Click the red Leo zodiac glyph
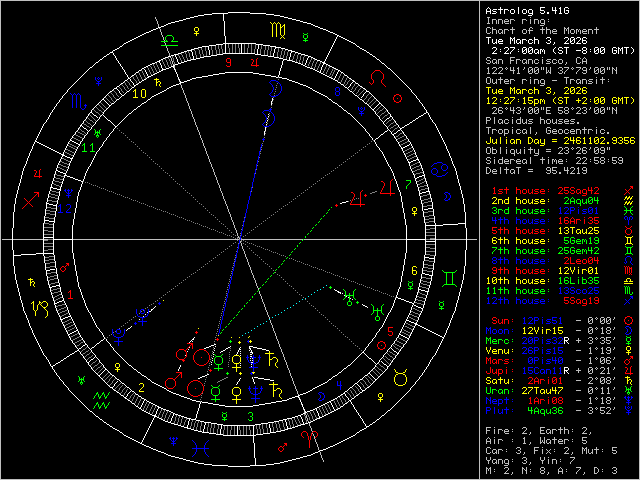This screenshot has height=480, width=640. [378, 75]
